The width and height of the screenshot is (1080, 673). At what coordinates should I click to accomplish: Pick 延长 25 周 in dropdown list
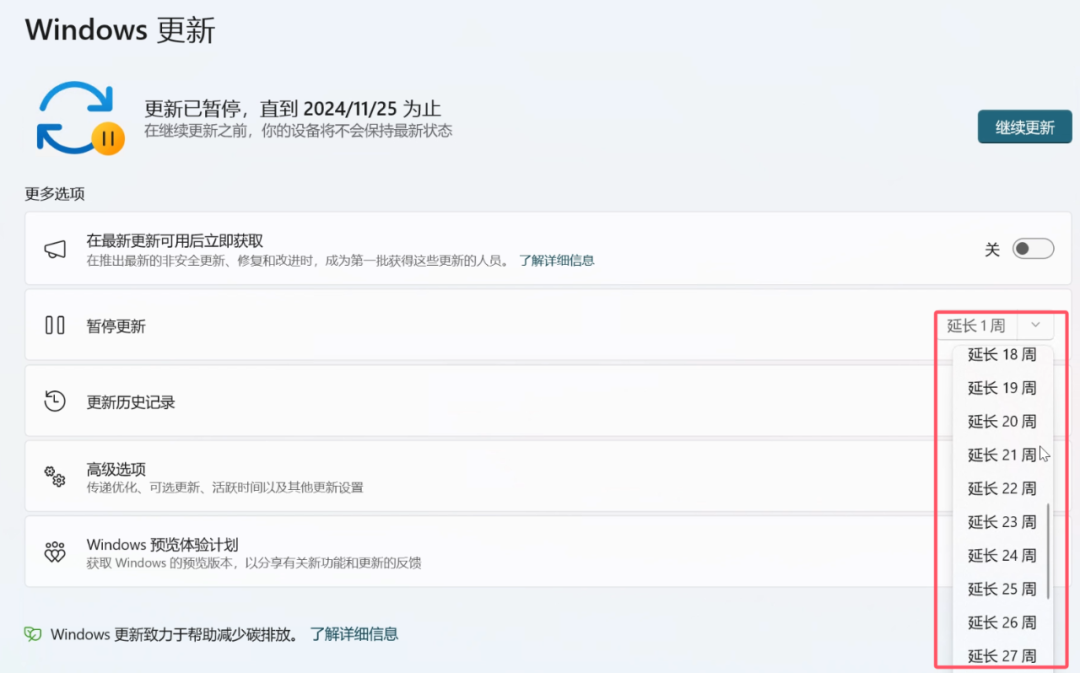1001,589
